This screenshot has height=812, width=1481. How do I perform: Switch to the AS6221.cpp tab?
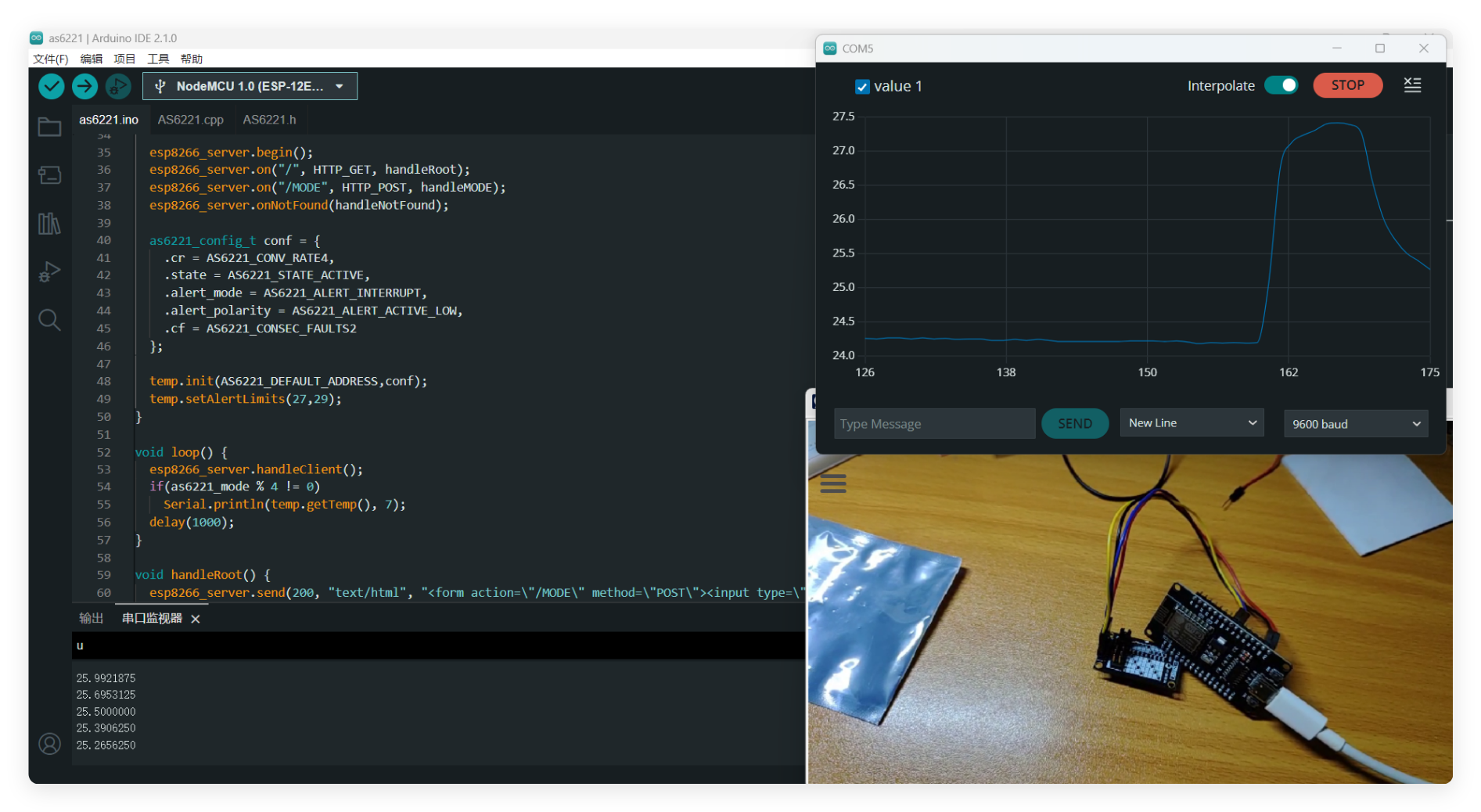[190, 120]
